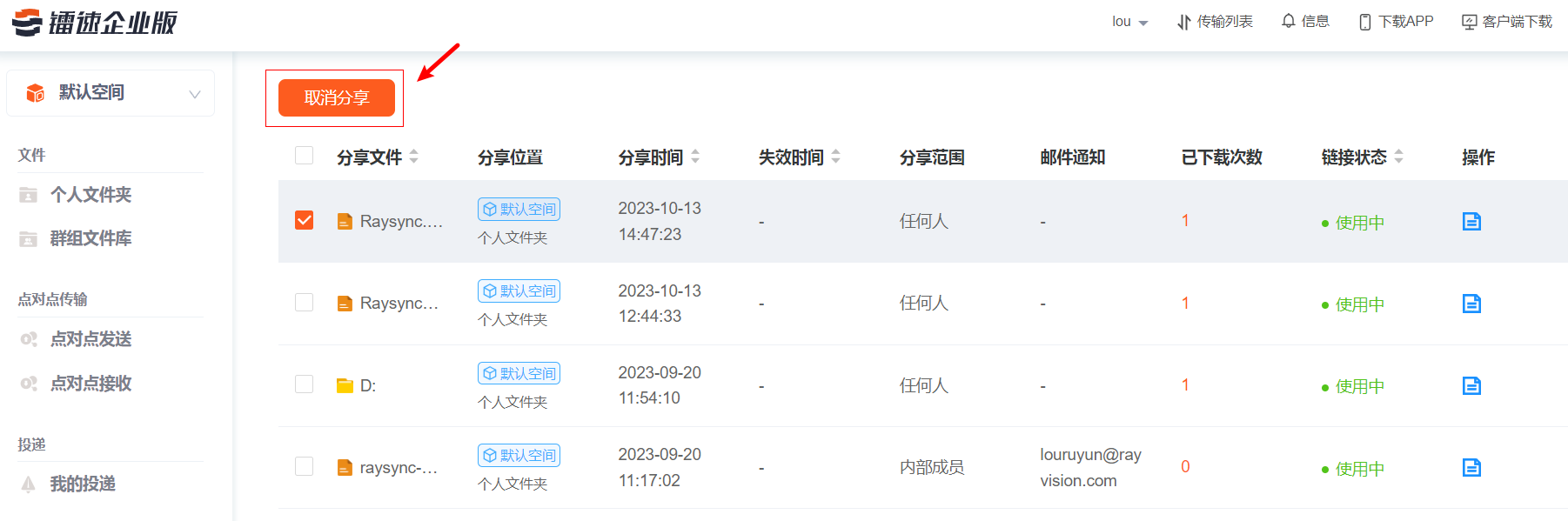Click the 客户端下载 monitor icon
This screenshot has width=1568, height=521.
[x=1469, y=22]
